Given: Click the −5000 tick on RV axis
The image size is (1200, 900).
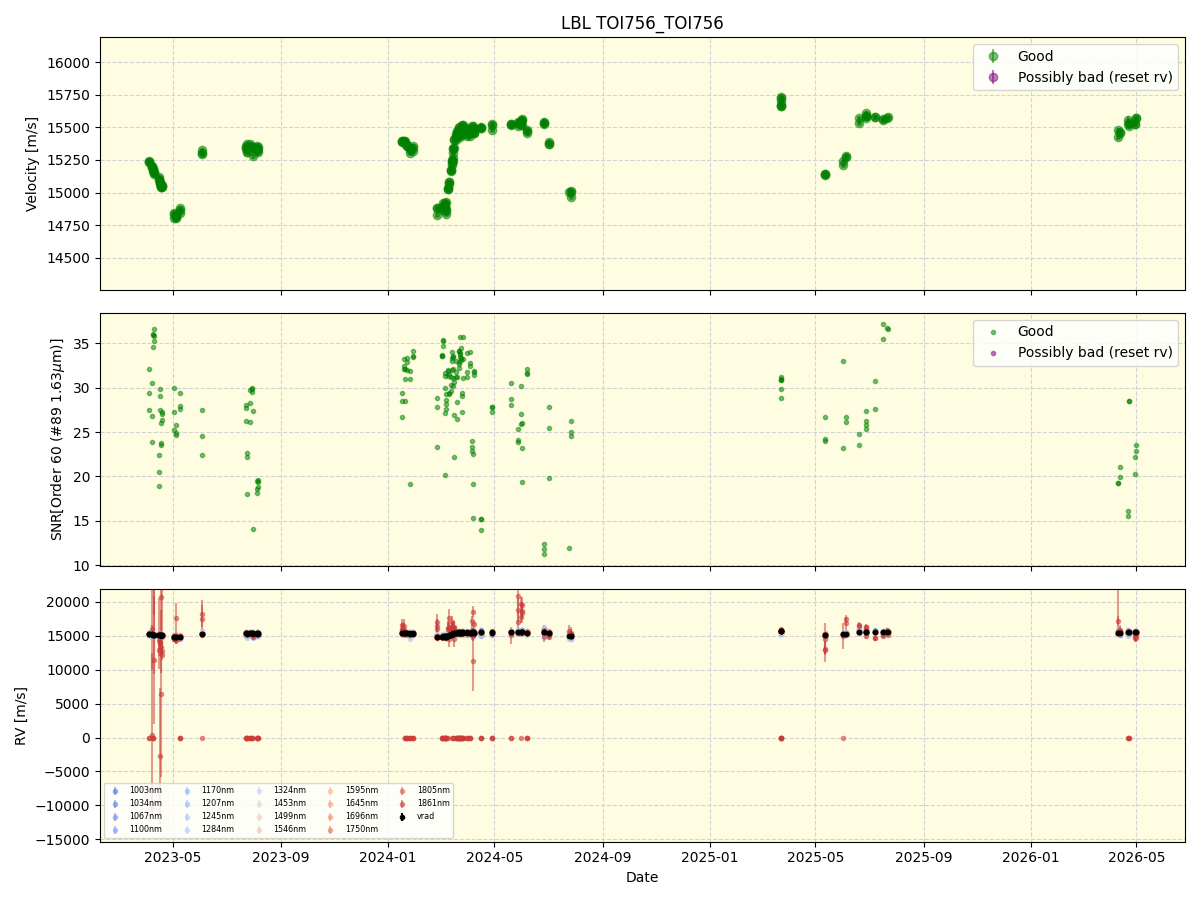Looking at the screenshot, I should pyautogui.click(x=68, y=772).
